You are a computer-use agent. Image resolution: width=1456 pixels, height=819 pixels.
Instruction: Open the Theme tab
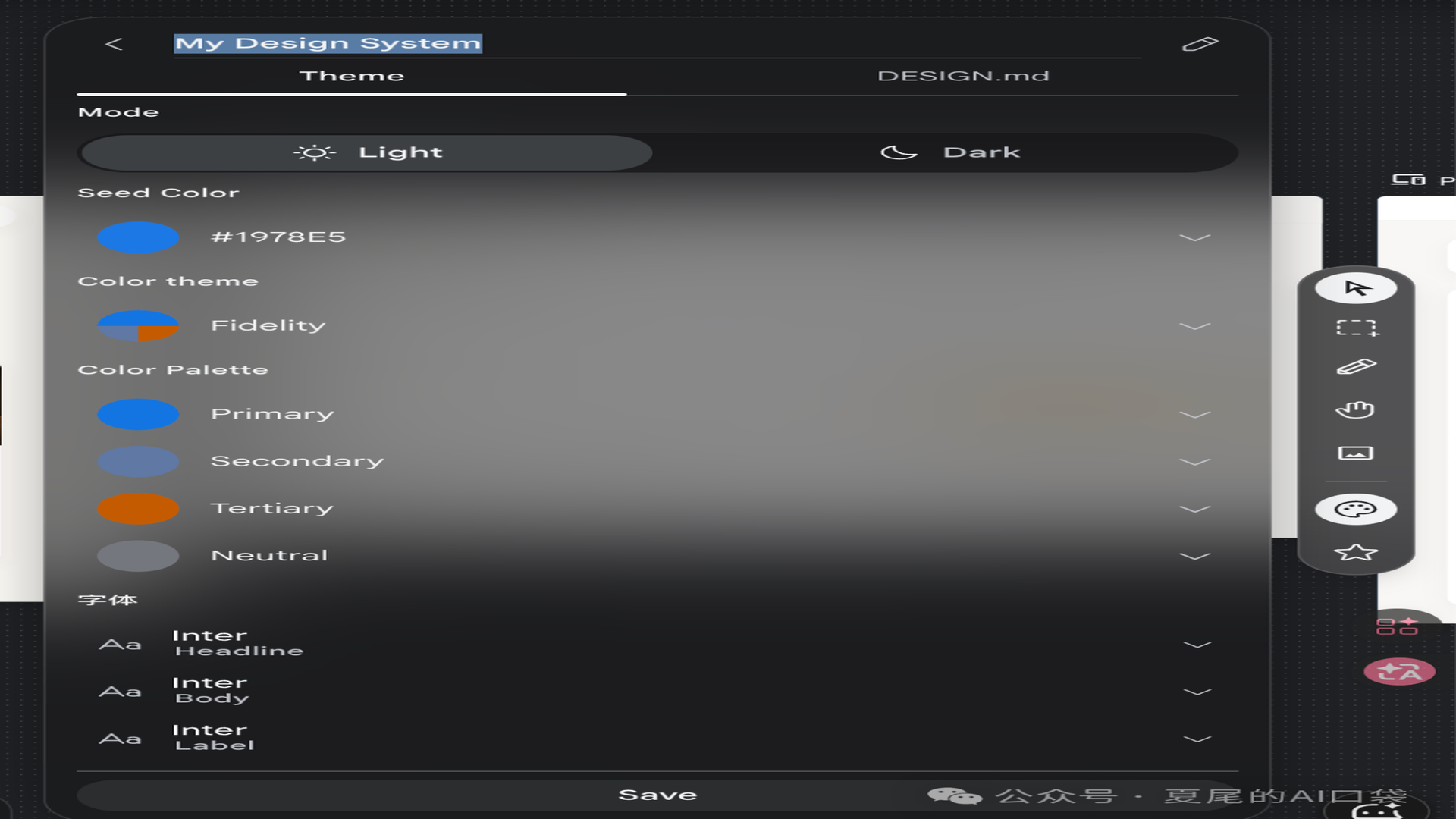[x=352, y=76]
